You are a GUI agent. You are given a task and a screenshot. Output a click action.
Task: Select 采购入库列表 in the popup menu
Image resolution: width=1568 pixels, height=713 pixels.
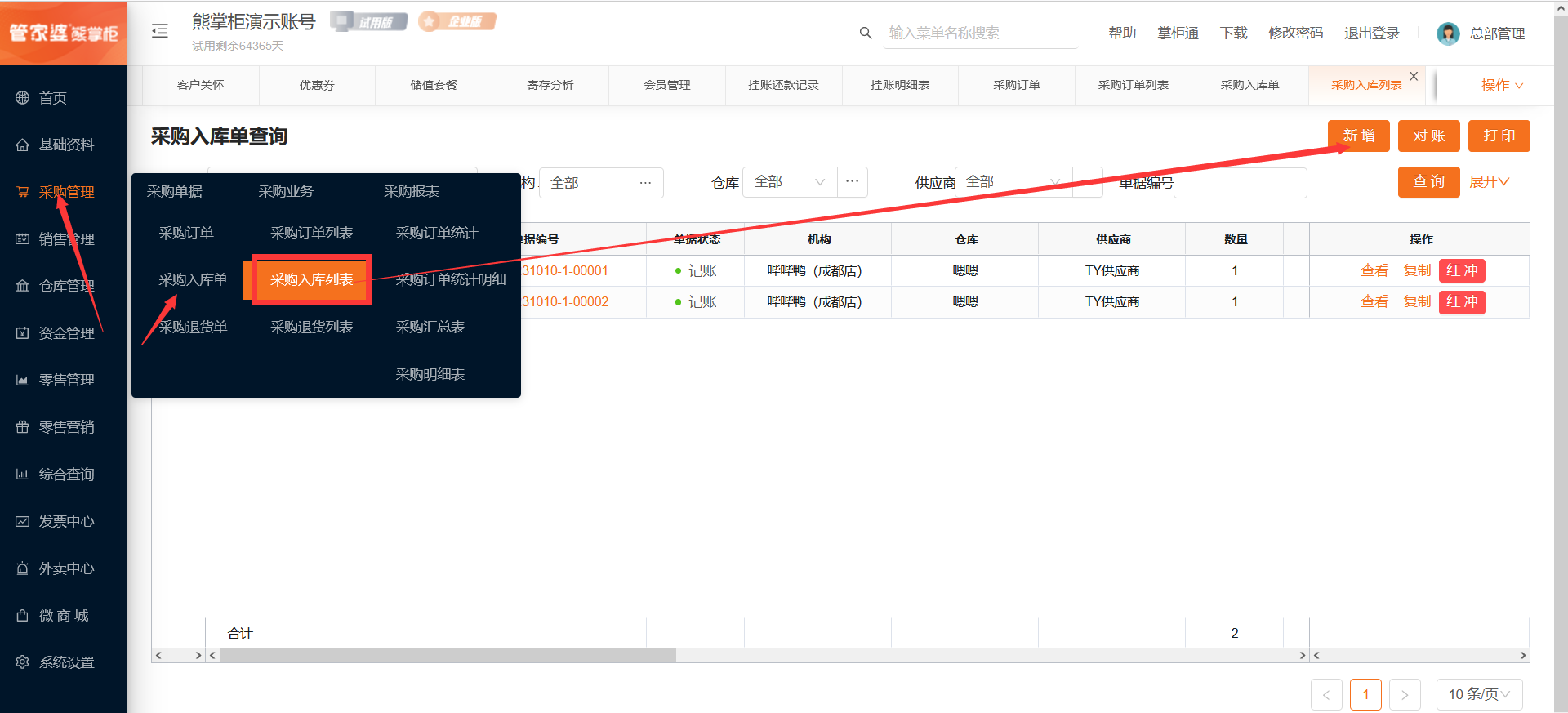point(312,279)
